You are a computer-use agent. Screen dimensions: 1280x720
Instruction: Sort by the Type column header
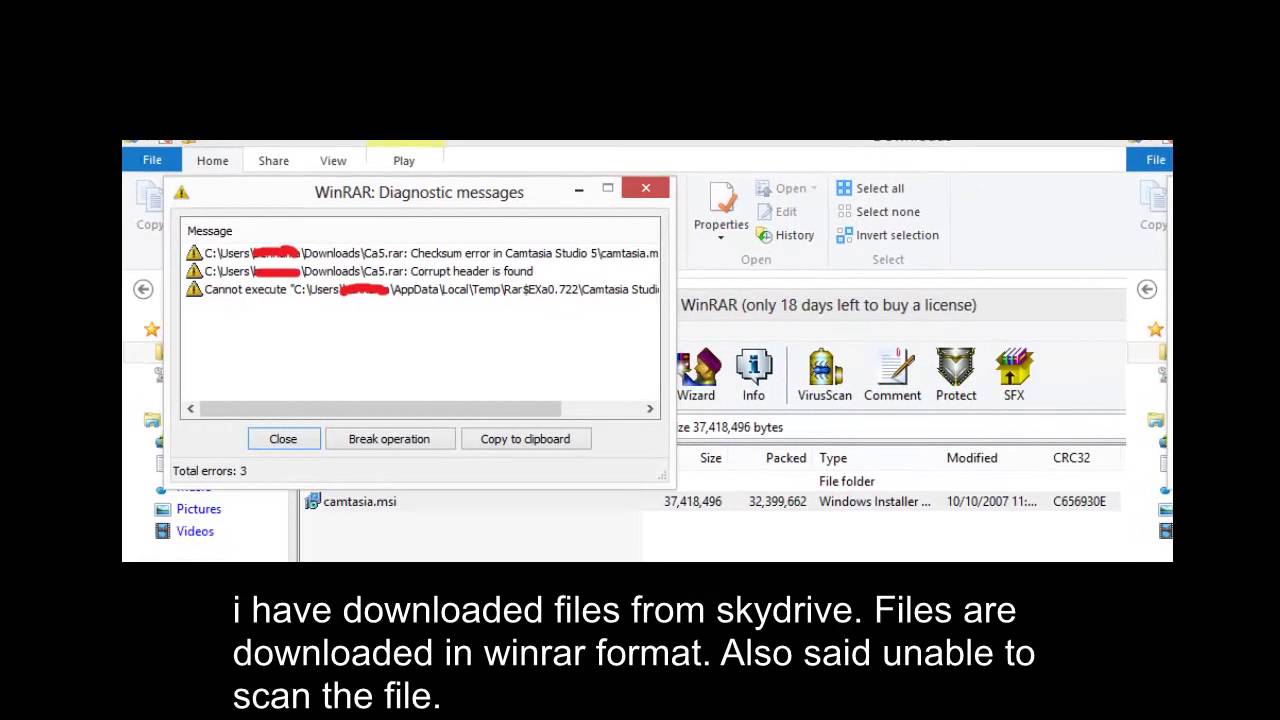coord(833,458)
